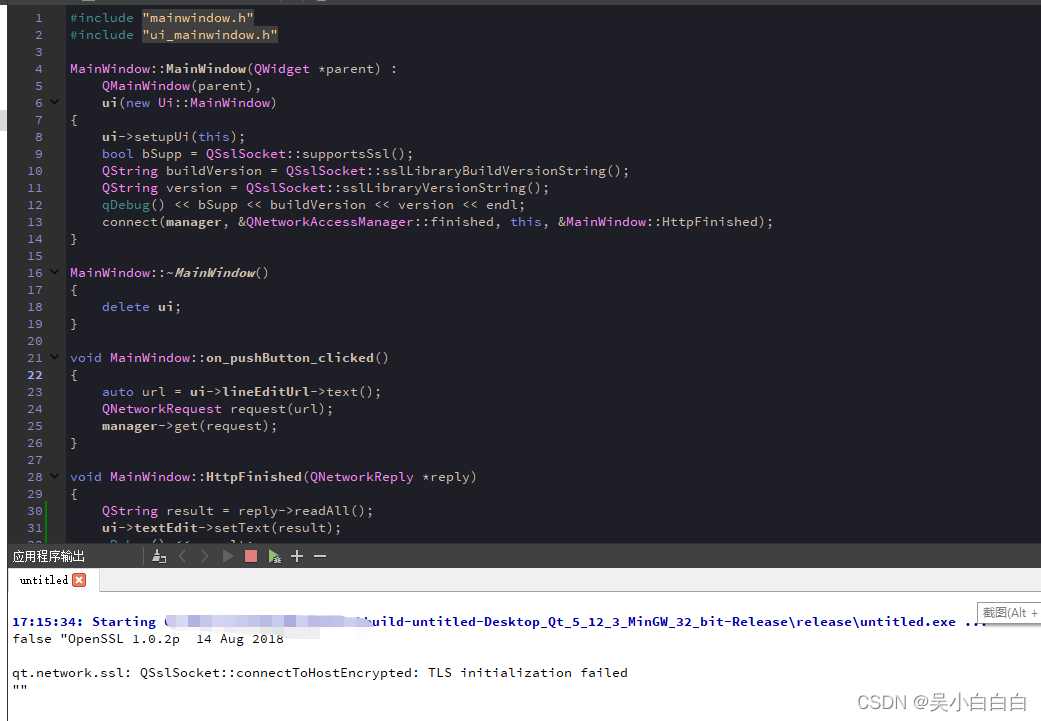The width and height of the screenshot is (1041, 721).
Task: Zoom in output text with plus icon
Action: (x=297, y=556)
